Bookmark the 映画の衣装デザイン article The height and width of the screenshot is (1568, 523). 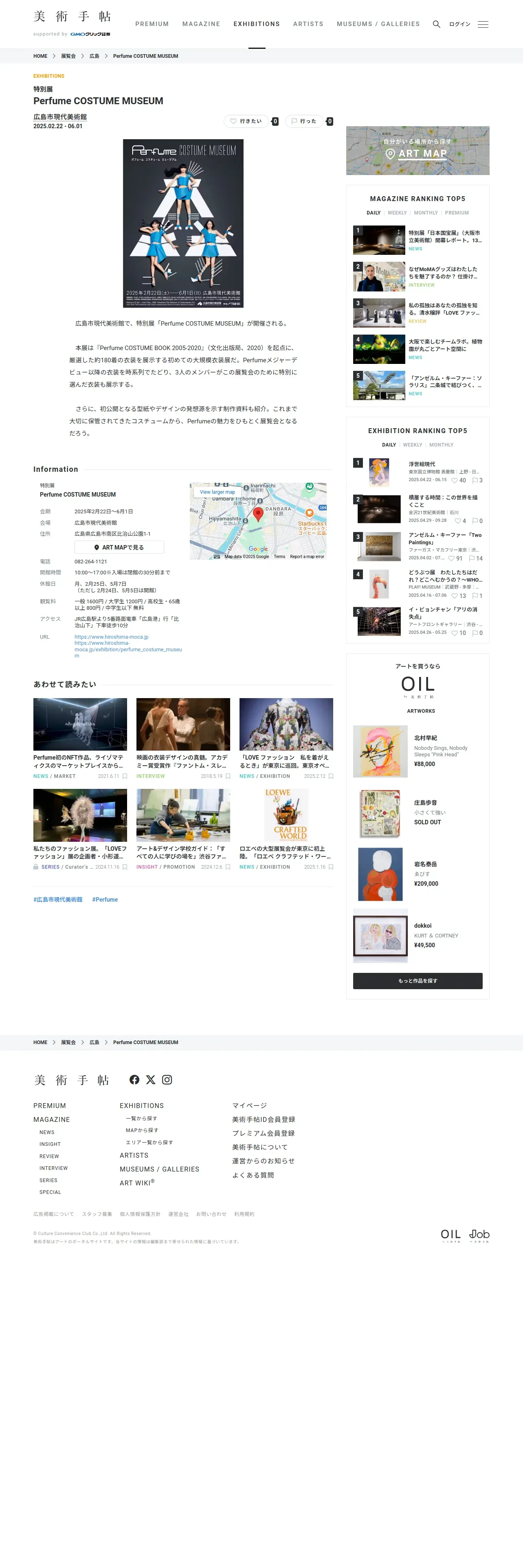coord(228,776)
